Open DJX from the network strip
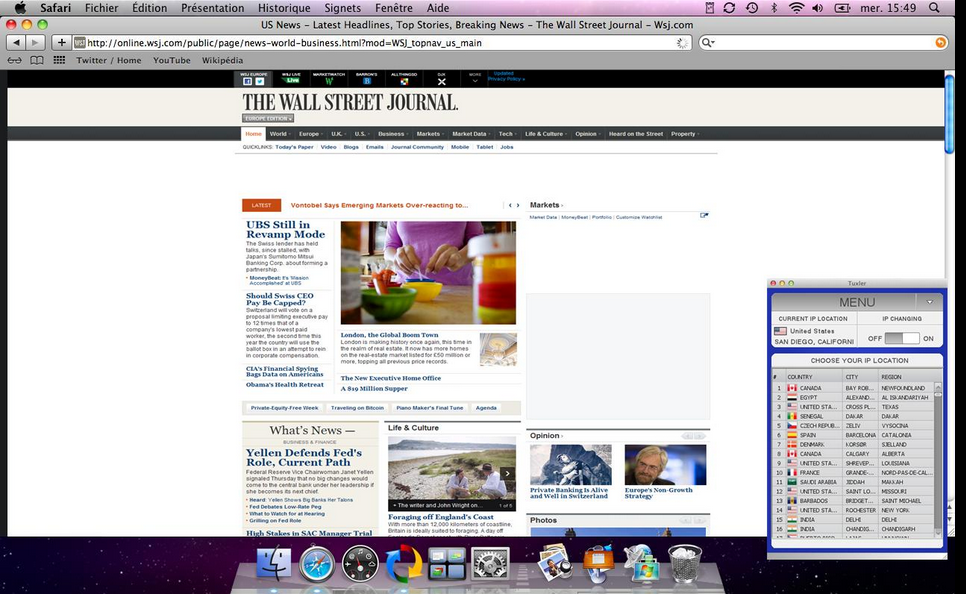The image size is (966, 594). click(442, 79)
